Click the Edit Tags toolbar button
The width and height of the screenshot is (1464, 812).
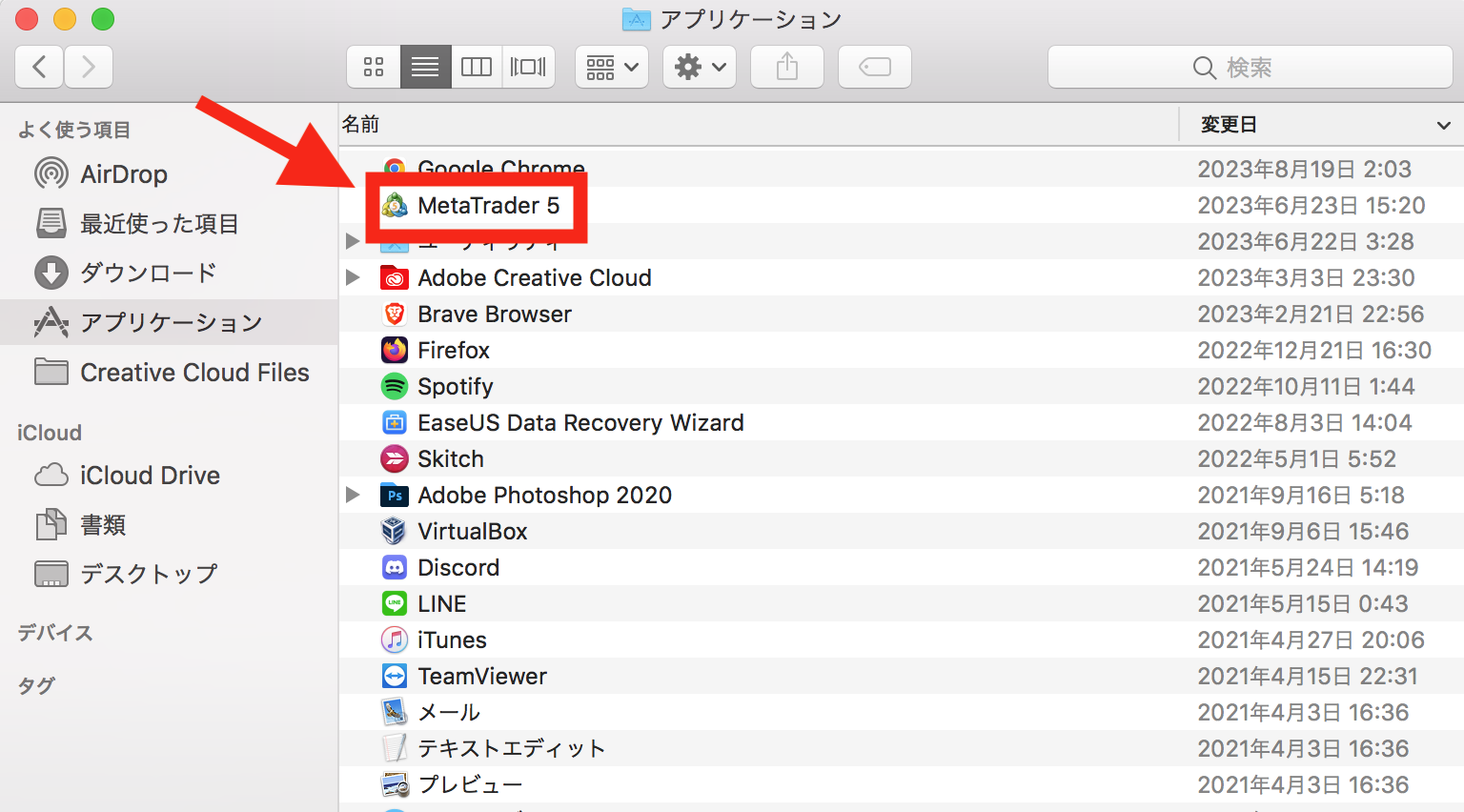(x=875, y=67)
